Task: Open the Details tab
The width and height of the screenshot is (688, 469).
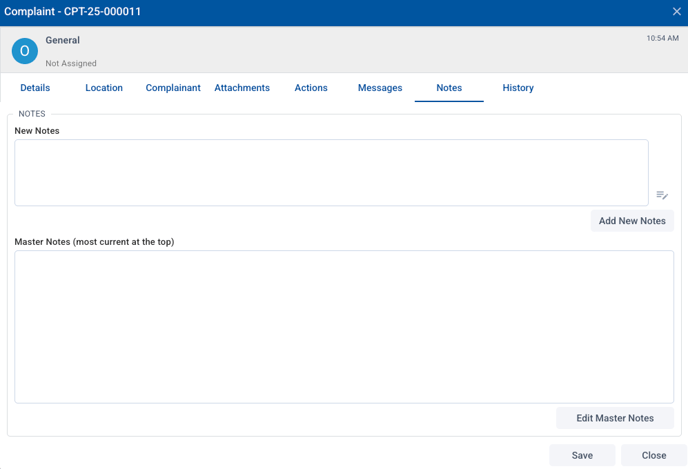Action: click(35, 88)
